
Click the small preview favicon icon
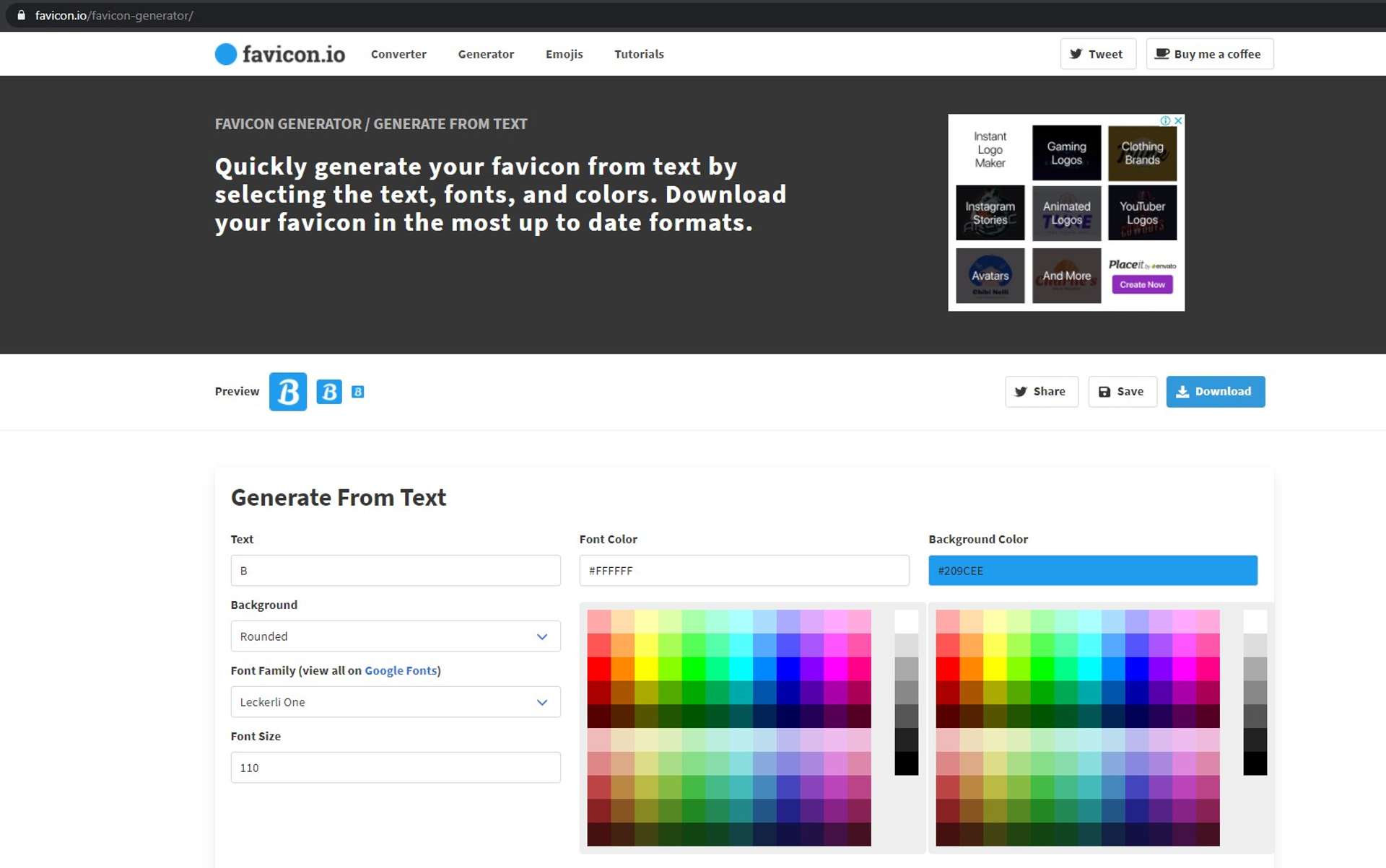click(357, 391)
